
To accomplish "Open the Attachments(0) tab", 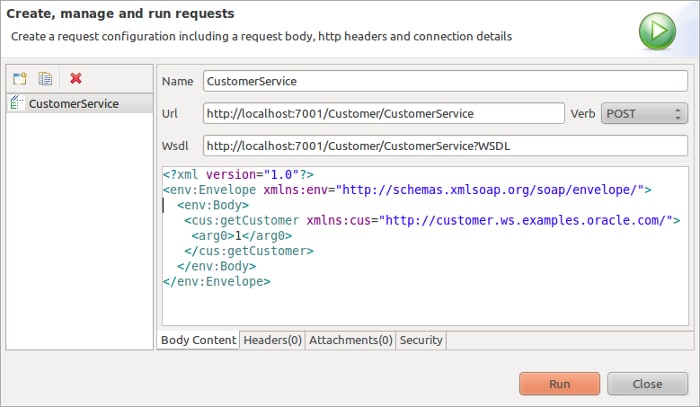I will tap(350, 340).
